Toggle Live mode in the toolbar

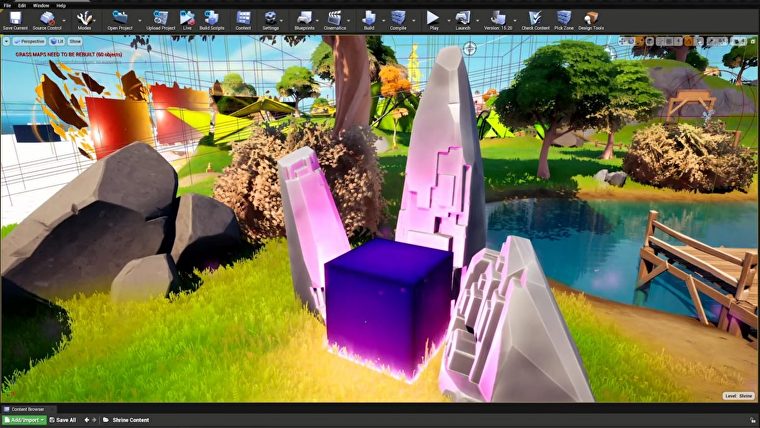(187, 21)
